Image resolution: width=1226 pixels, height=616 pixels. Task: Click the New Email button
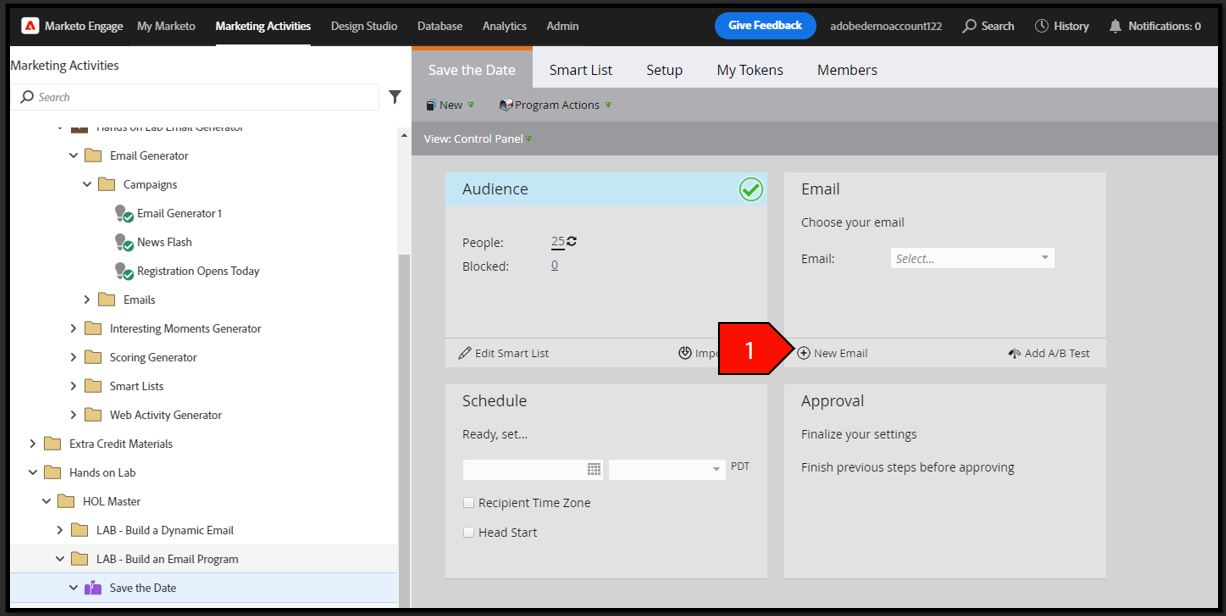(x=832, y=353)
